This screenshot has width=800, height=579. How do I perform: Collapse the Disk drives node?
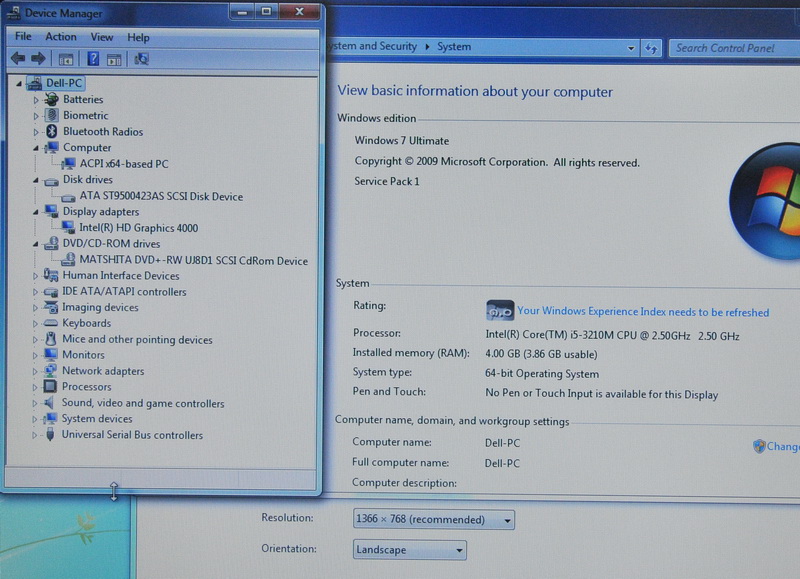[x=36, y=181]
